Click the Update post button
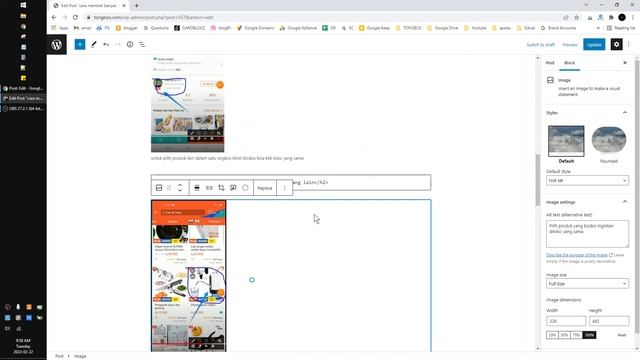This screenshot has width=640, height=360. 594,44
